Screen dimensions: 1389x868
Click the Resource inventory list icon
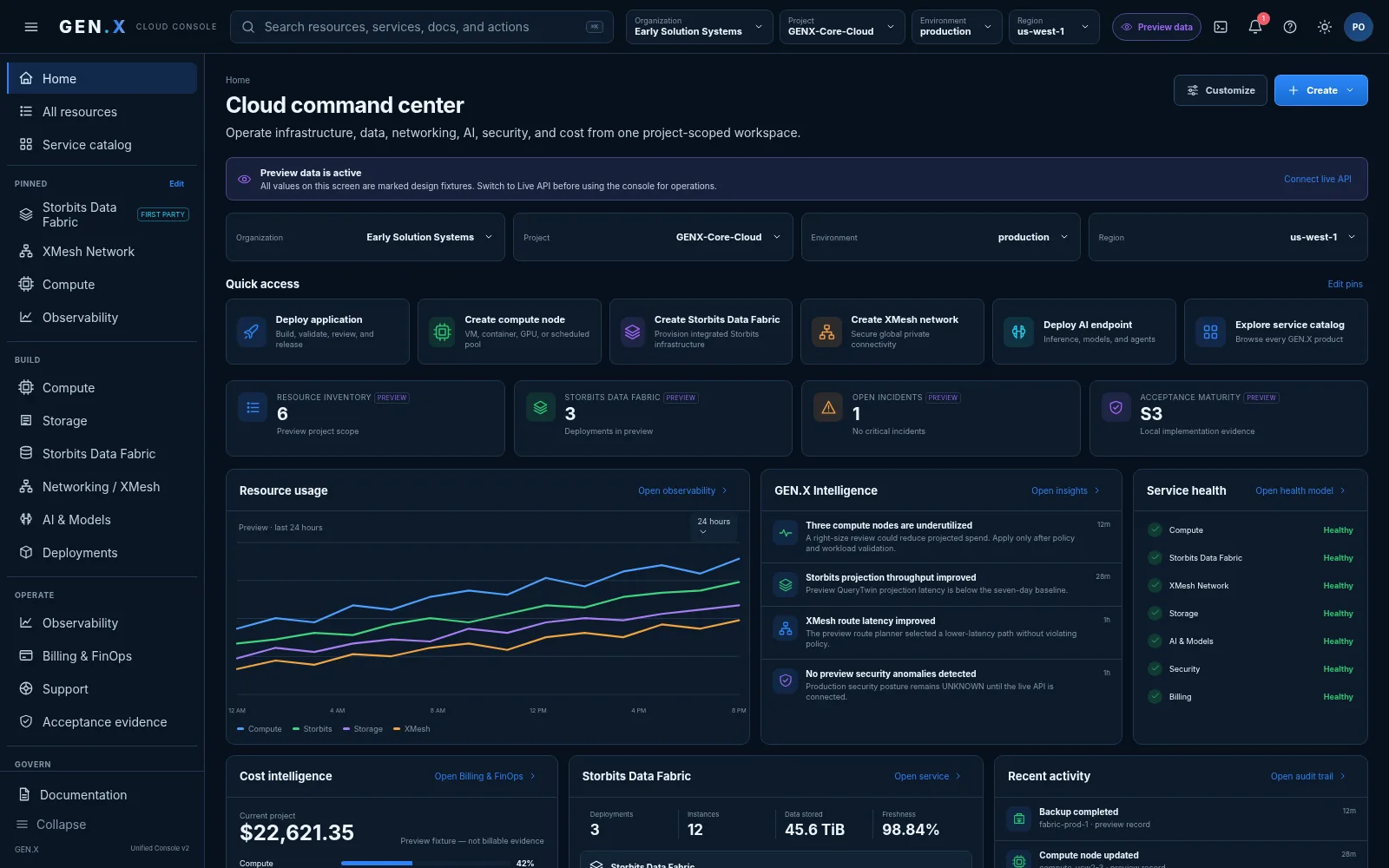pyautogui.click(x=253, y=407)
